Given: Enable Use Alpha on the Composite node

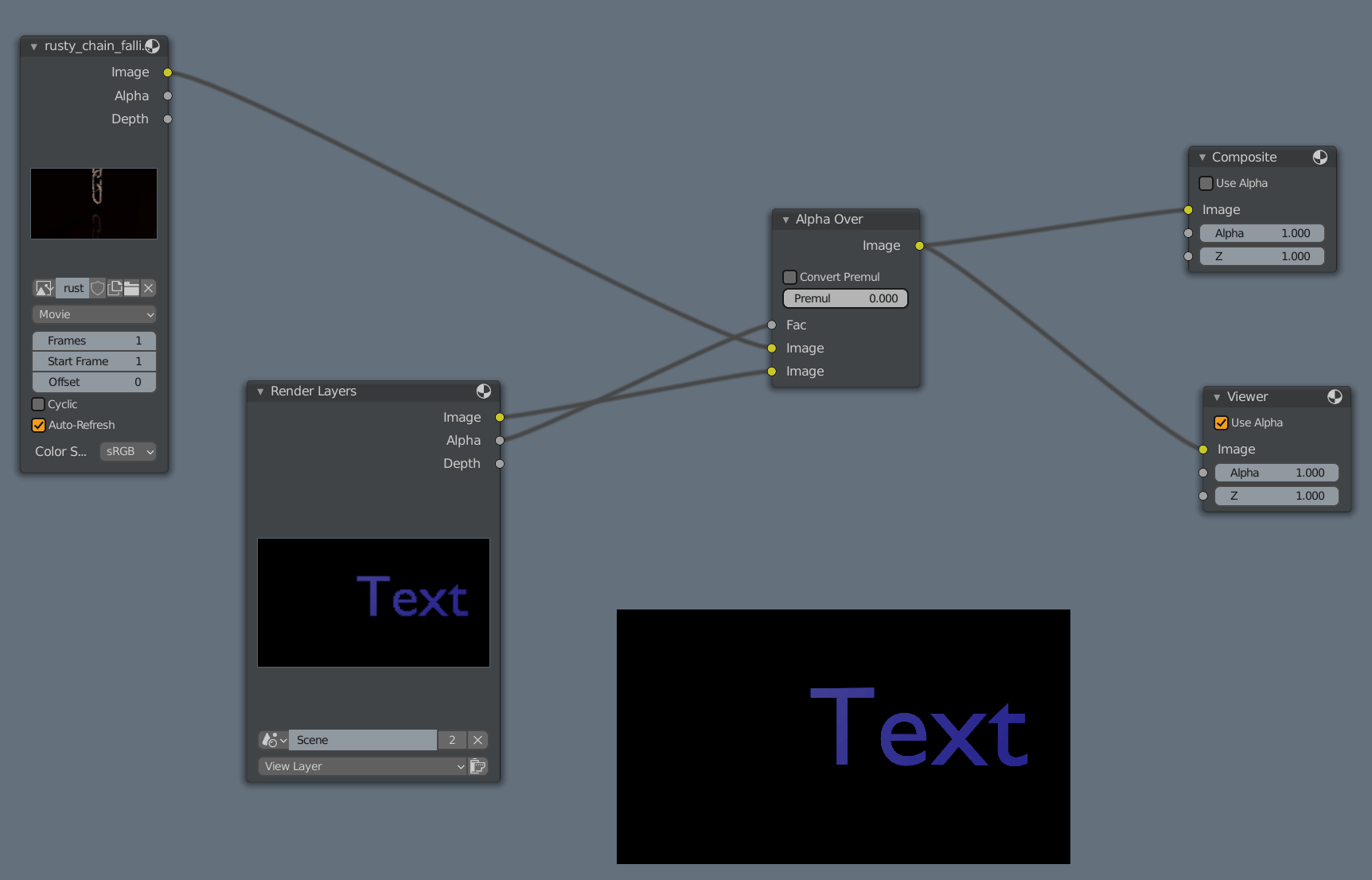Looking at the screenshot, I should (x=1206, y=182).
